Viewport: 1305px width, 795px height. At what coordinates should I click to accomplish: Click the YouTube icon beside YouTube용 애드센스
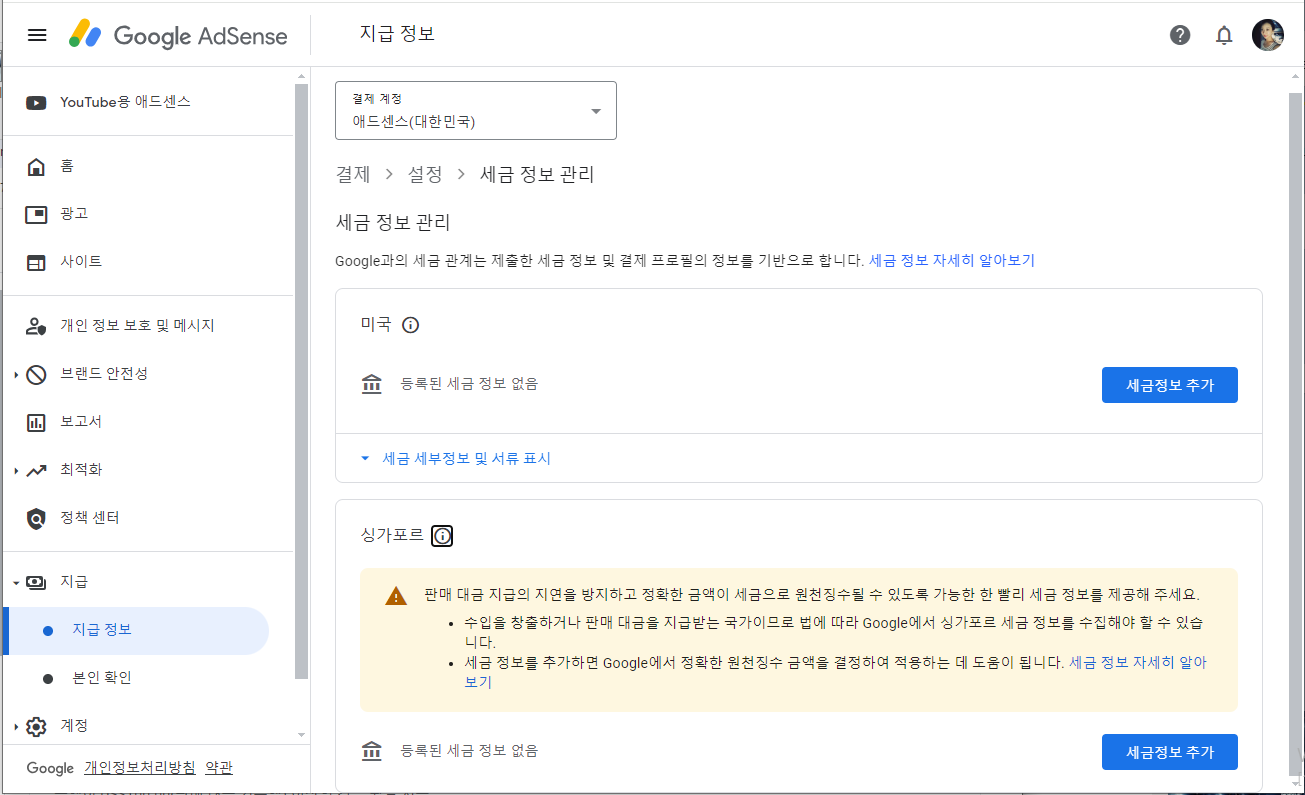36,102
